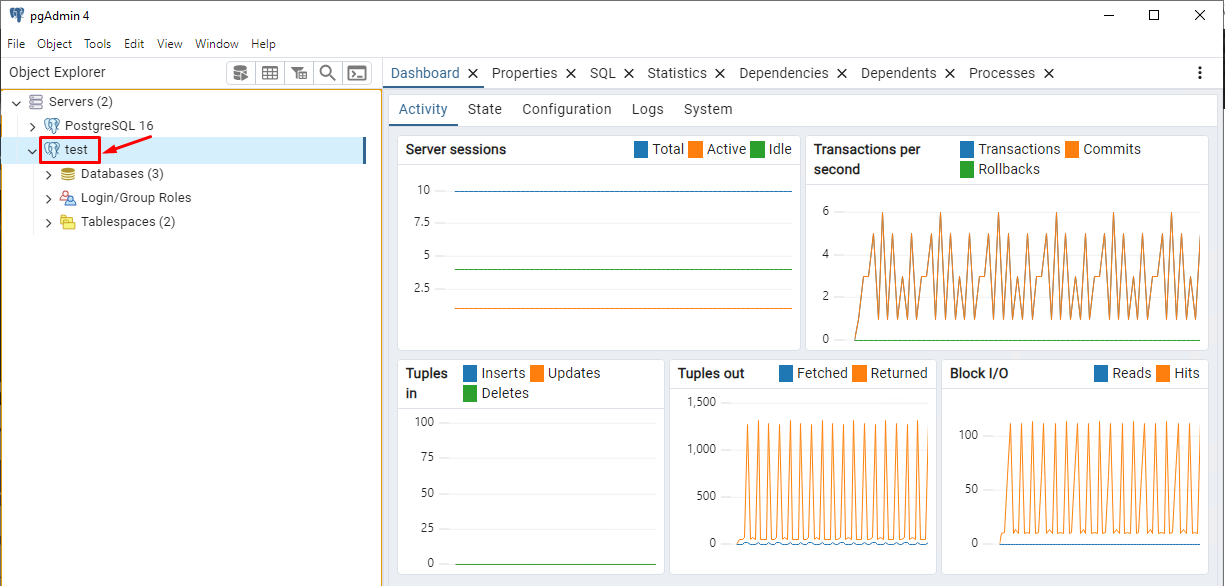Switch to the Properties tab
This screenshot has width=1225, height=586.
(525, 73)
